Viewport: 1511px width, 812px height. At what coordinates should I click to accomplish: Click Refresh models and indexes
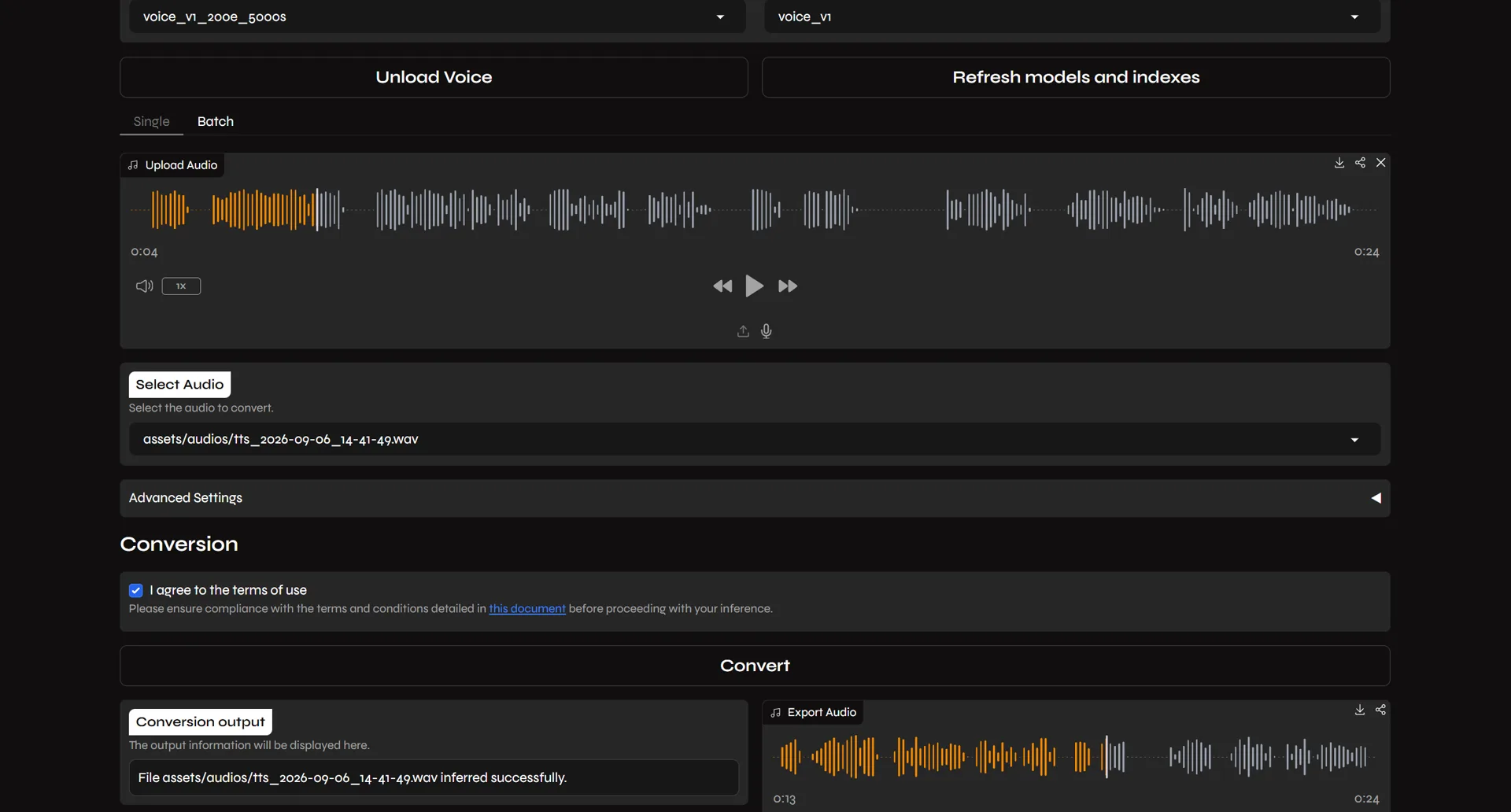pyautogui.click(x=1076, y=77)
